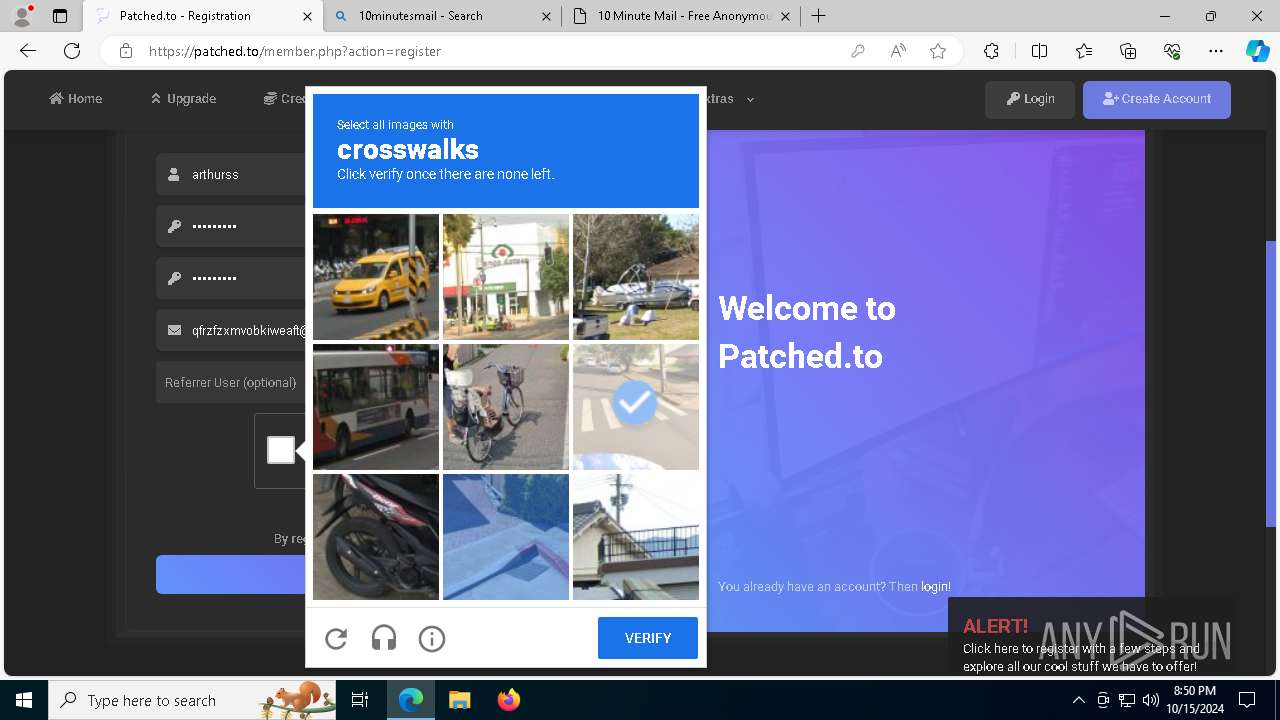The image size is (1280, 720).
Task: Open the Upgrade menu item
Action: 183,99
